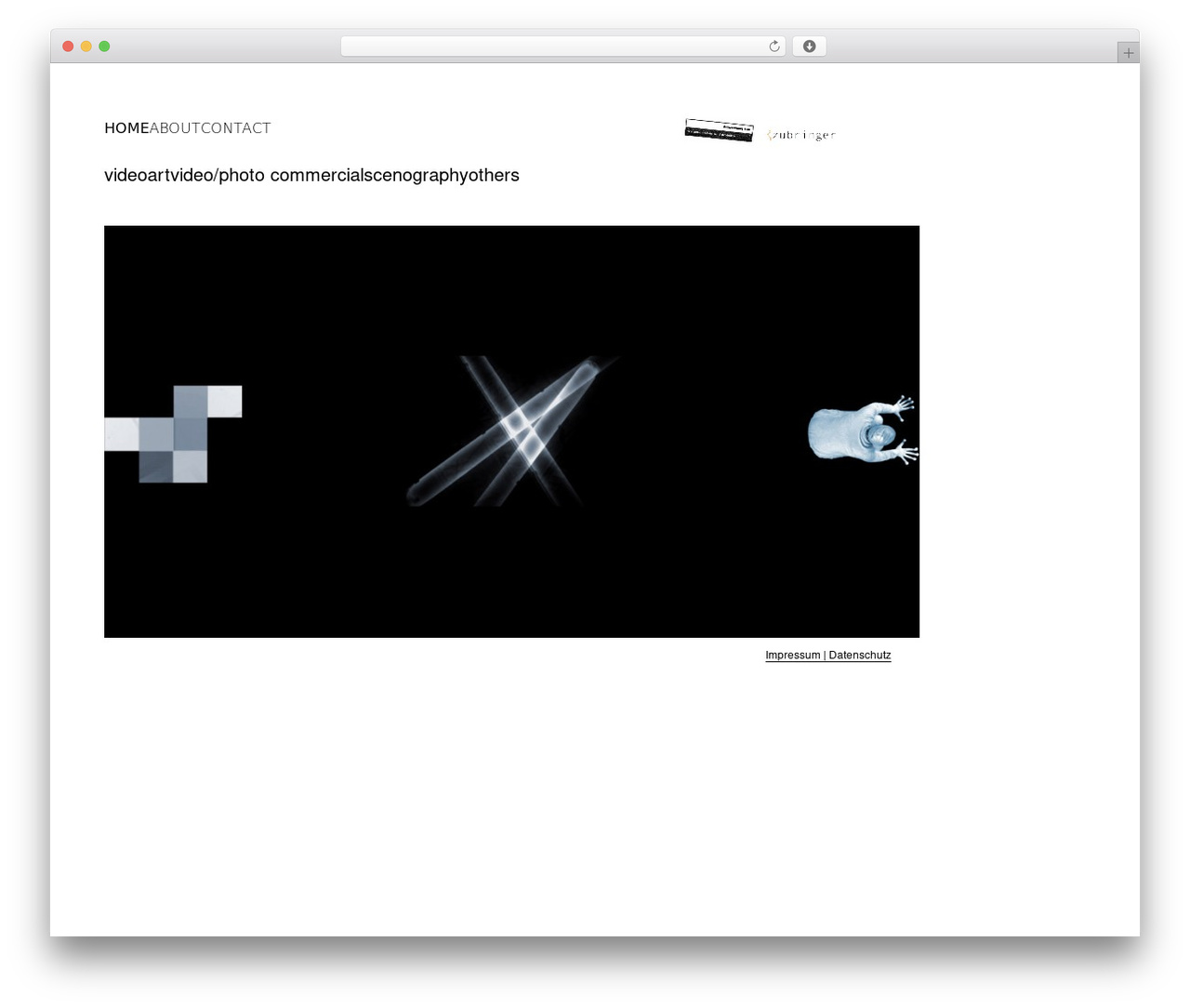1190x1008 pixels.
Task: Open the CONTACT page
Action: click(x=236, y=128)
